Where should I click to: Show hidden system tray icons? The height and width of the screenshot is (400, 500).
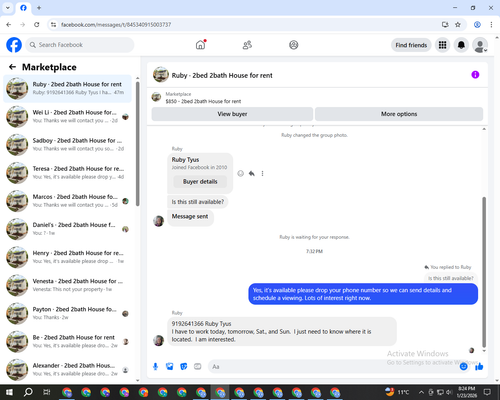pyautogui.click(x=421, y=392)
